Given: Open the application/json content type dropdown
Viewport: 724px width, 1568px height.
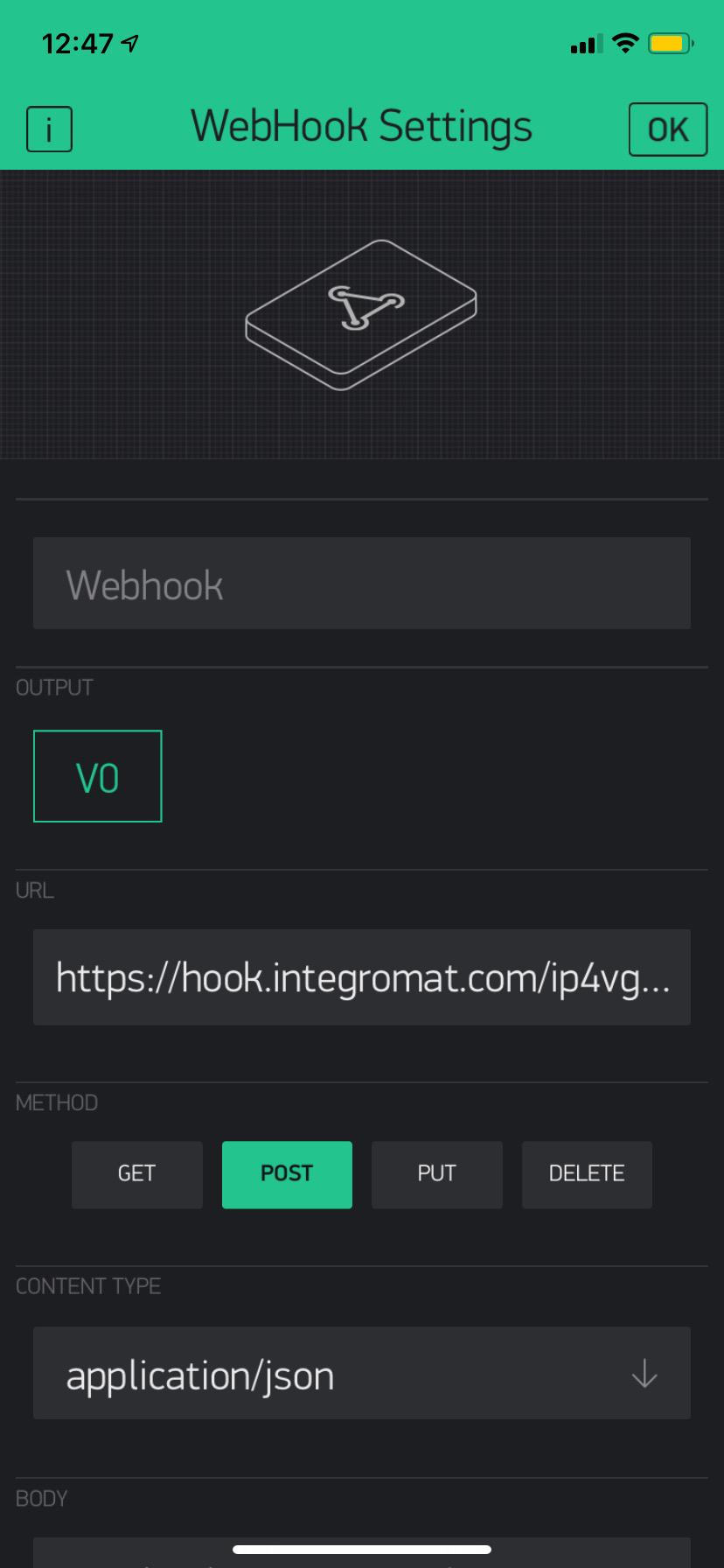Looking at the screenshot, I should click(x=362, y=1373).
